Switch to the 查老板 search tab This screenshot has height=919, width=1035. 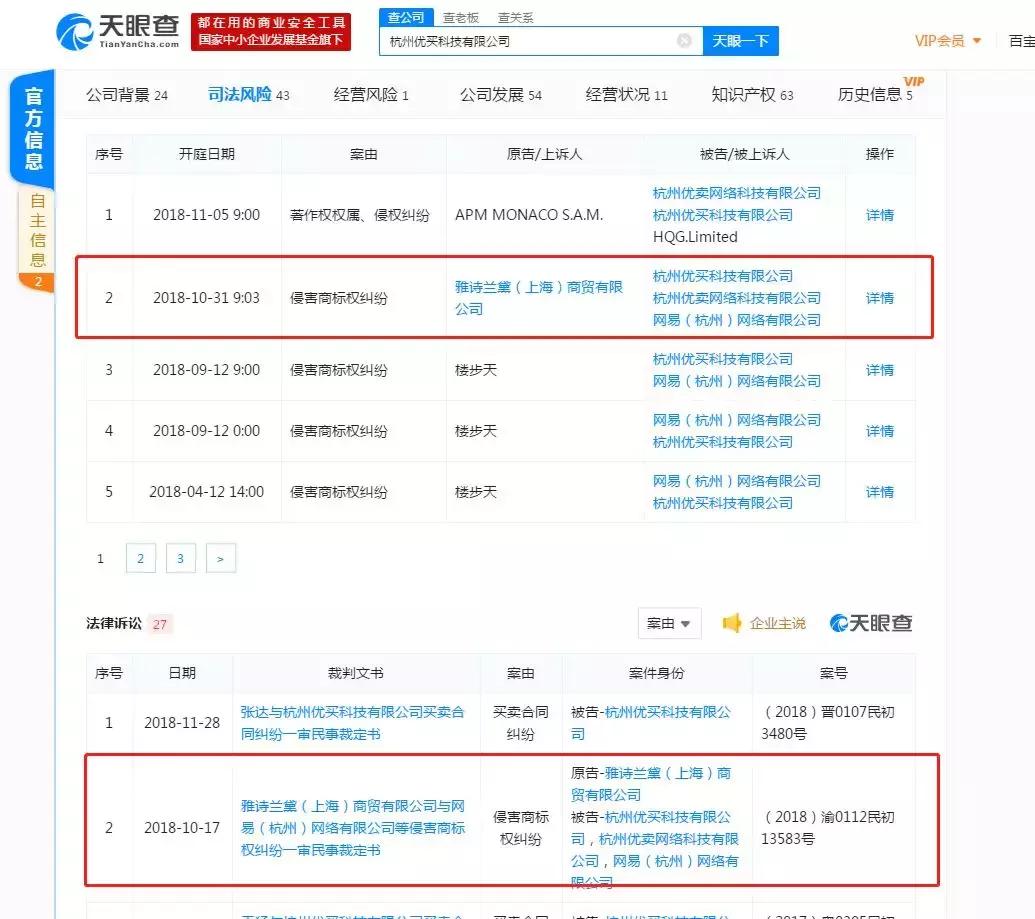(461, 16)
